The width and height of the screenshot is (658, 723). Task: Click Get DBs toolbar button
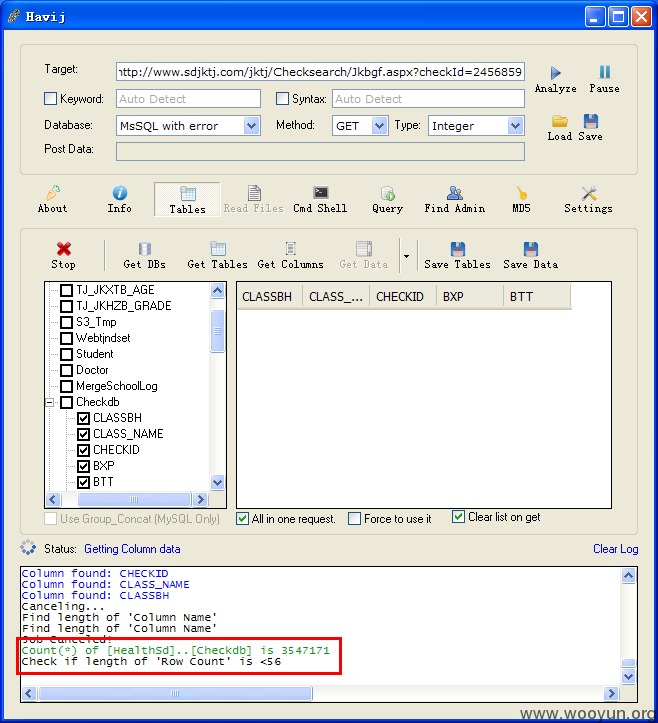click(144, 255)
